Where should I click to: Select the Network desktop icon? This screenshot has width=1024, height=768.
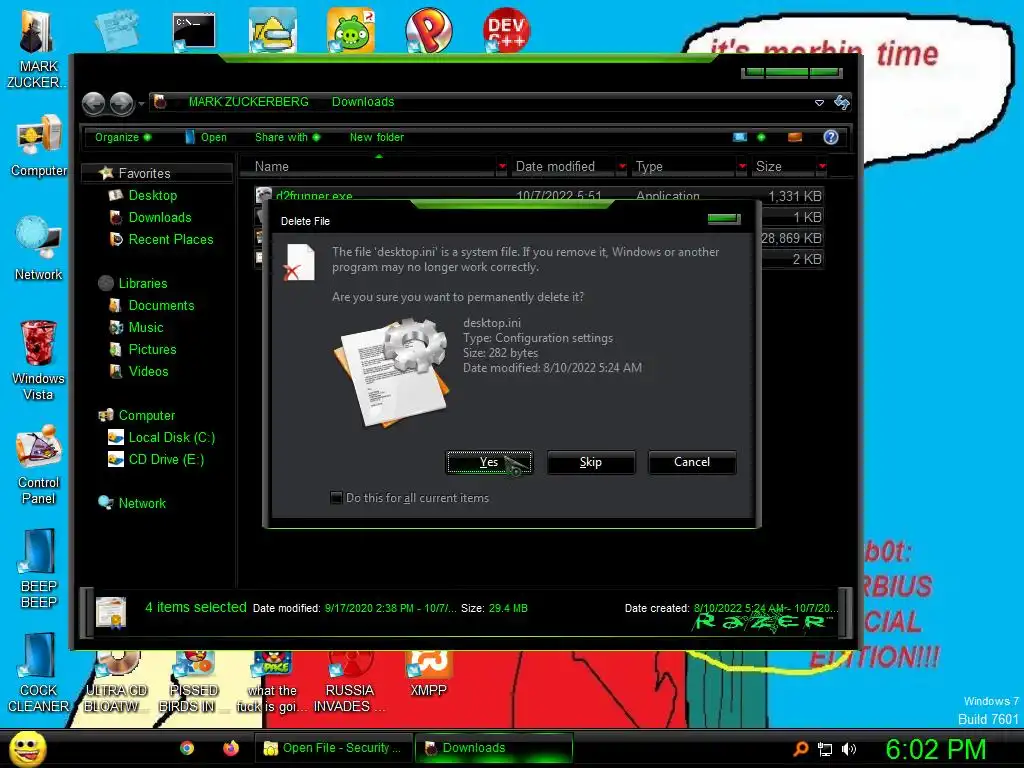39,249
